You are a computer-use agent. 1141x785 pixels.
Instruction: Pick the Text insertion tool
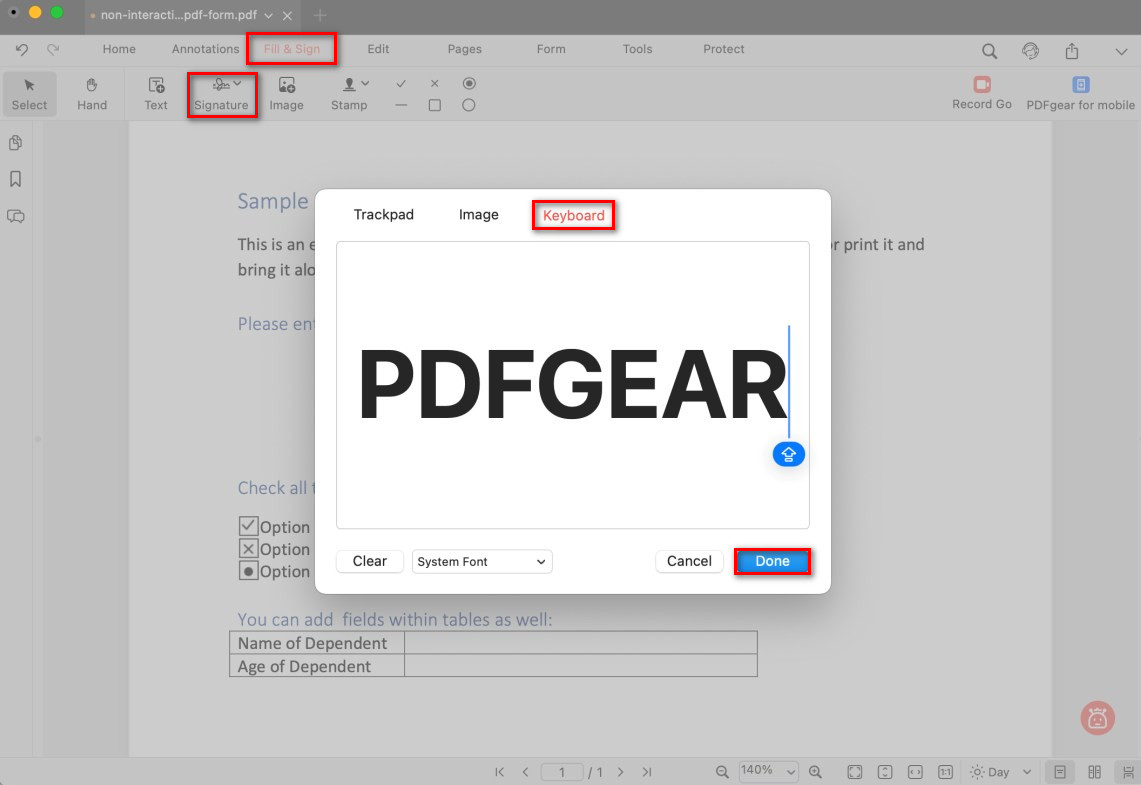point(156,94)
